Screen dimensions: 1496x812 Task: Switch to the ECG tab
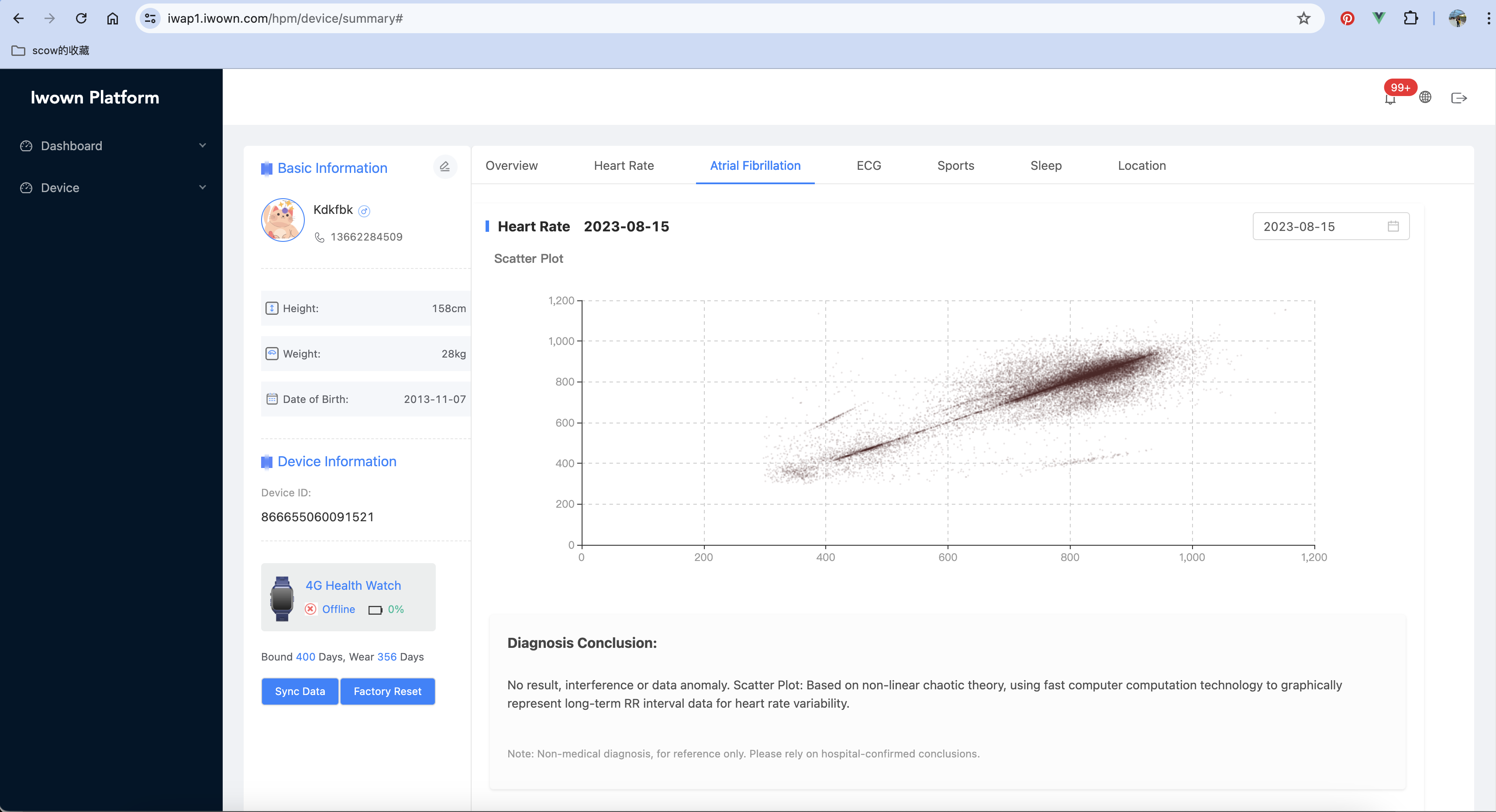(868, 165)
